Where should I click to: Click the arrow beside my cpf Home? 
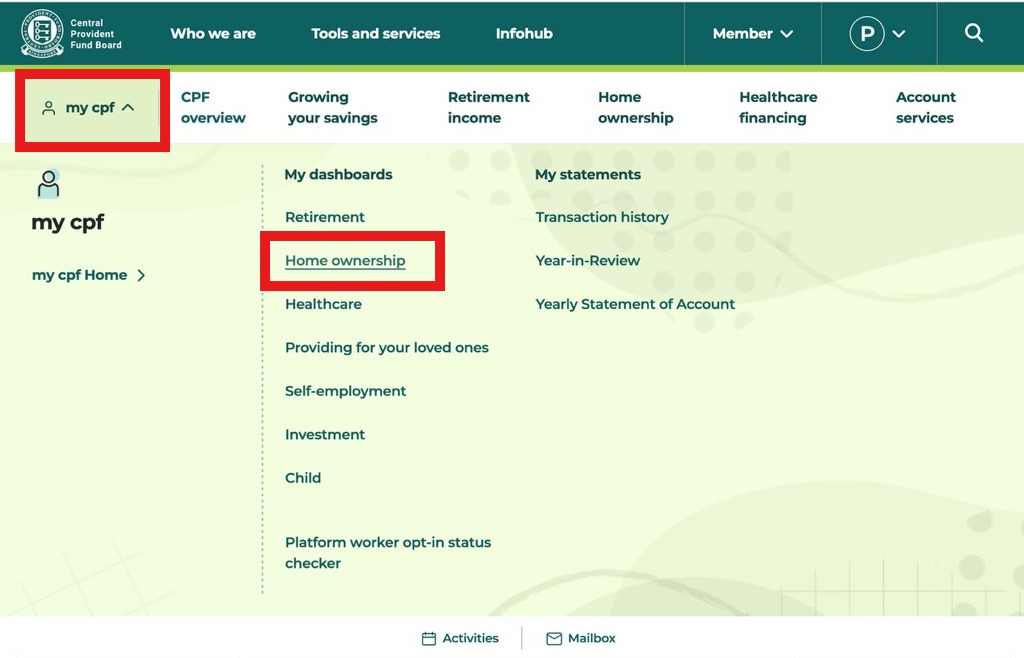point(141,275)
